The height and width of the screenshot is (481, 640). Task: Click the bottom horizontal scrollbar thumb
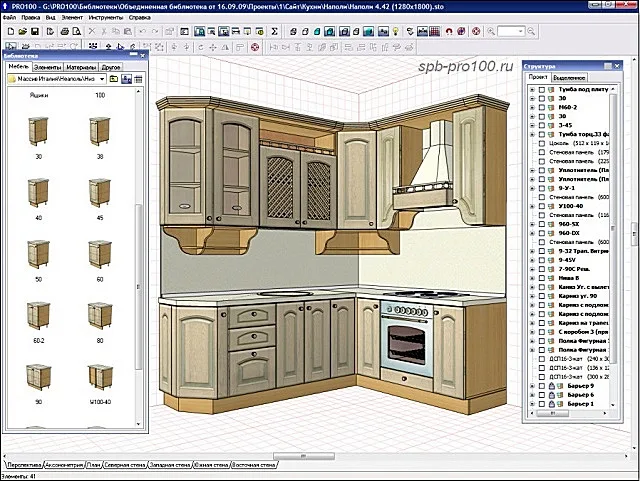[x=304, y=456]
